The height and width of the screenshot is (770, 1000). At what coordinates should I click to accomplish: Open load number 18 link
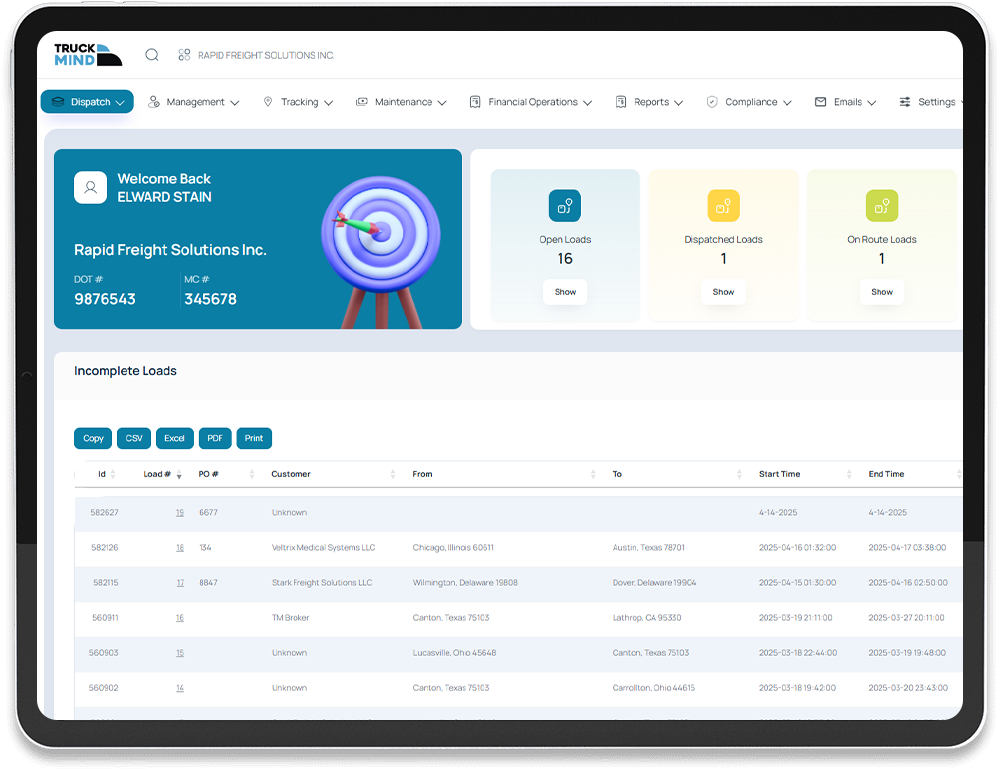pyautogui.click(x=180, y=548)
